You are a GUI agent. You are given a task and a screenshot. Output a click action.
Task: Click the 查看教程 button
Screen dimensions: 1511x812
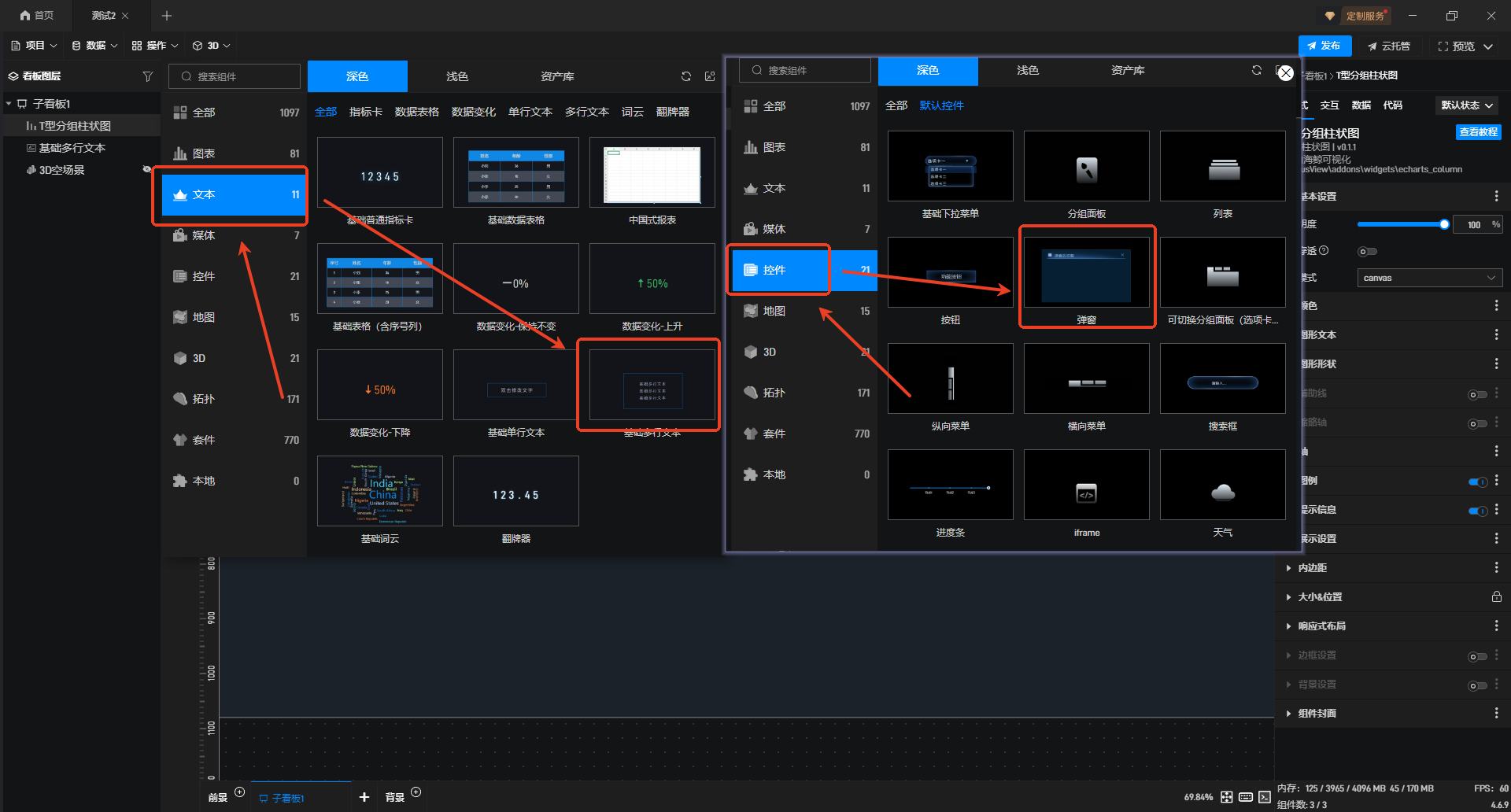[x=1478, y=132]
